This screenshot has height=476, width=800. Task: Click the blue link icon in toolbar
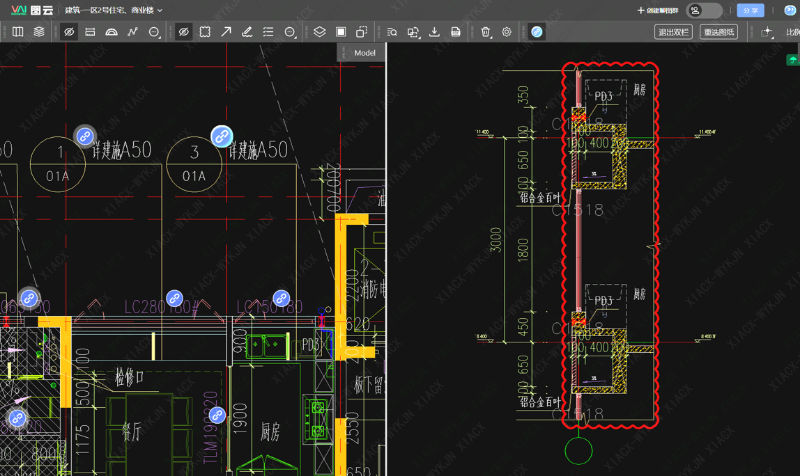tap(537, 32)
